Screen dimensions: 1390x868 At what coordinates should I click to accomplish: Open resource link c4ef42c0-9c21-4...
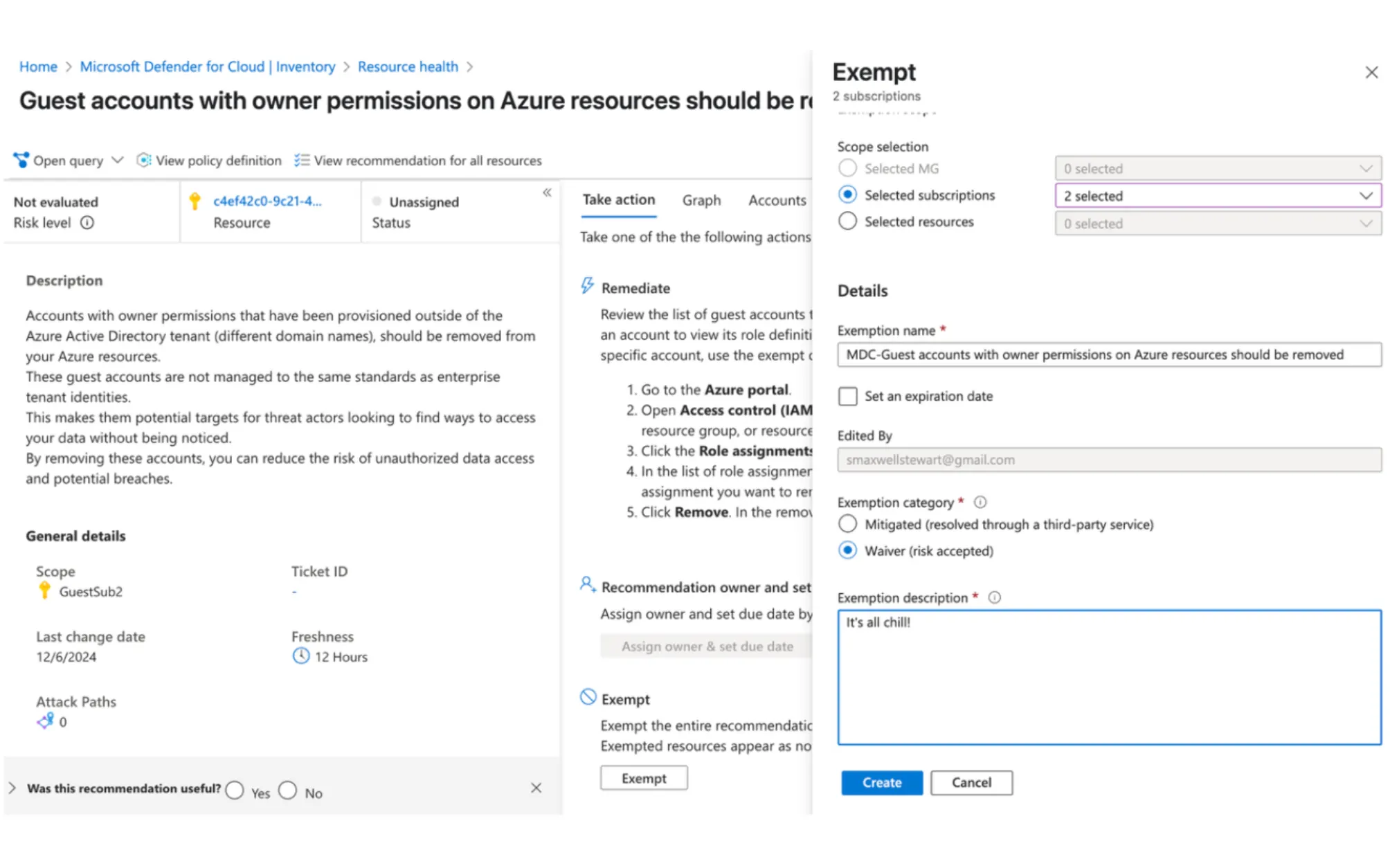coord(267,201)
